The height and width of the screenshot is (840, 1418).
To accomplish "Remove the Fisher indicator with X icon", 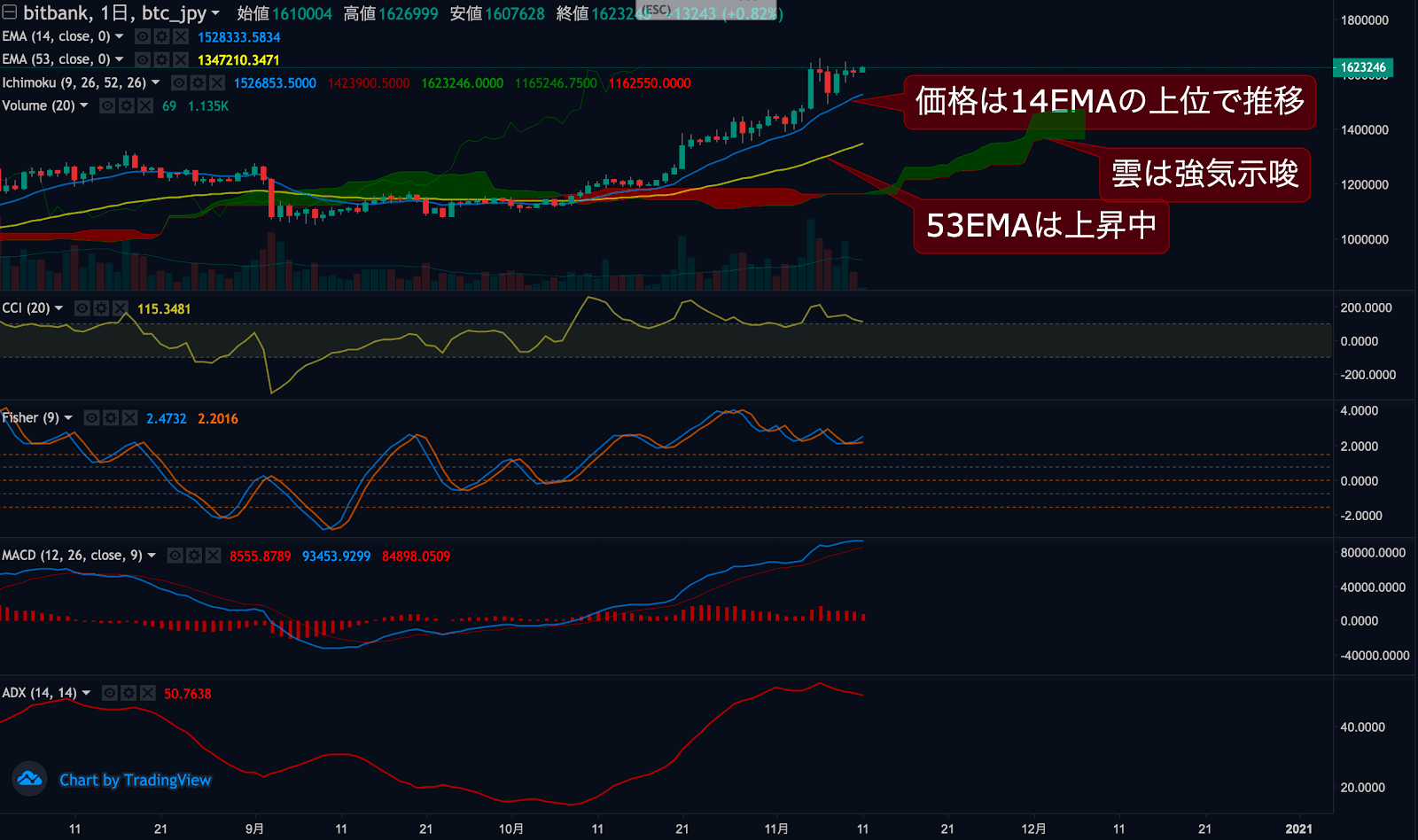I will (129, 418).
